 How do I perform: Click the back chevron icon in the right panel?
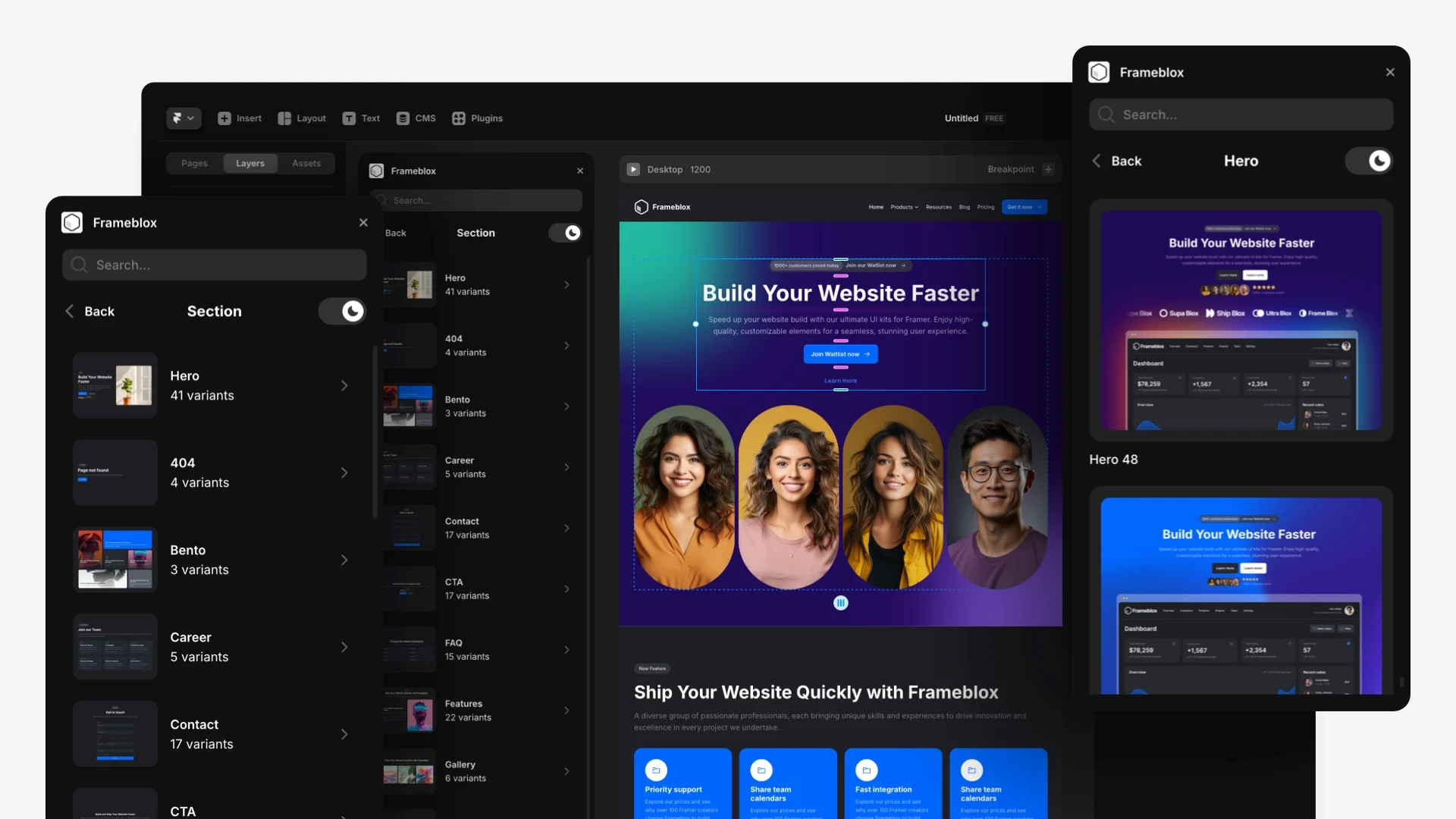tap(1096, 161)
